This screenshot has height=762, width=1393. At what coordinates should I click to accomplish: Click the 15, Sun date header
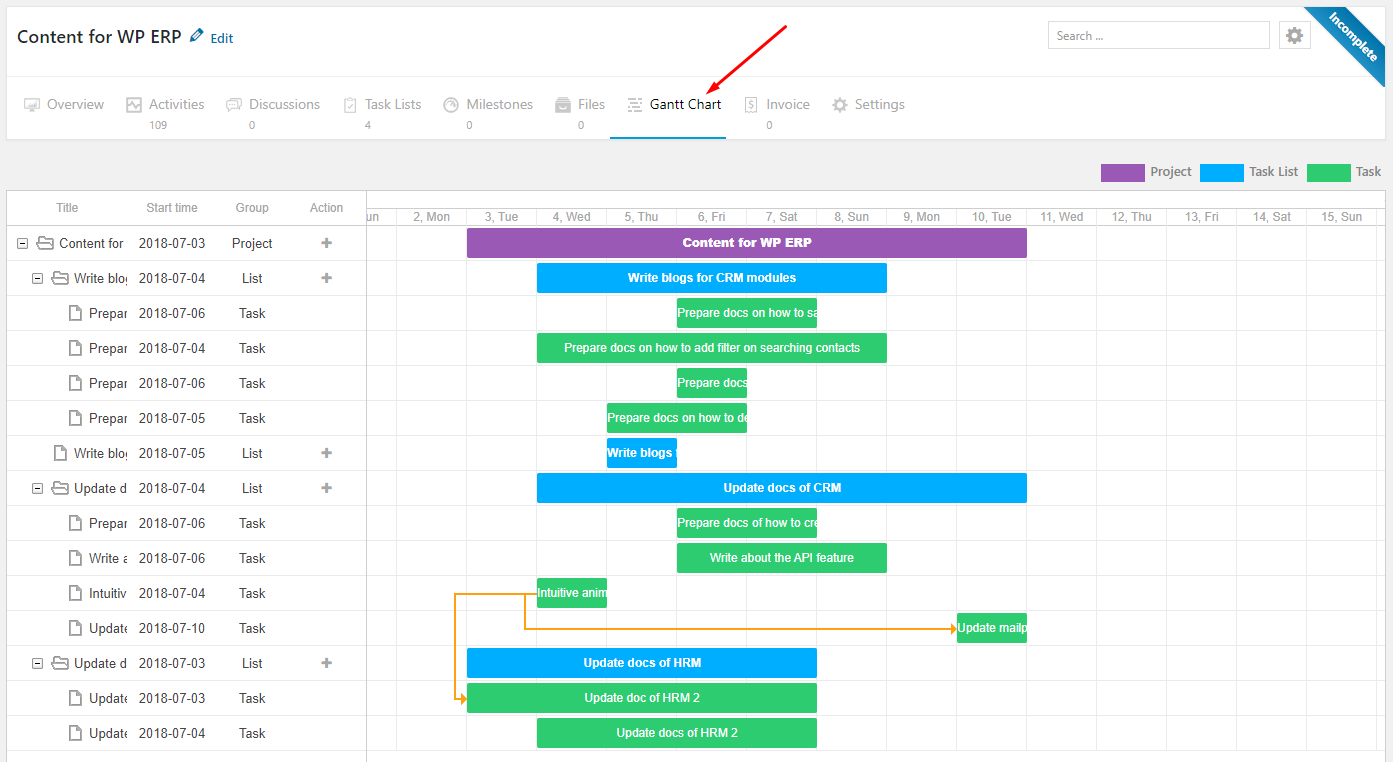click(x=1342, y=217)
